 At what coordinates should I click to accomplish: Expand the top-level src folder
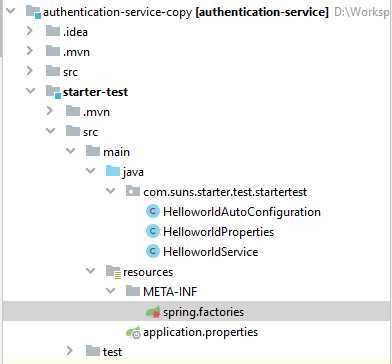pyautogui.click(x=30, y=71)
